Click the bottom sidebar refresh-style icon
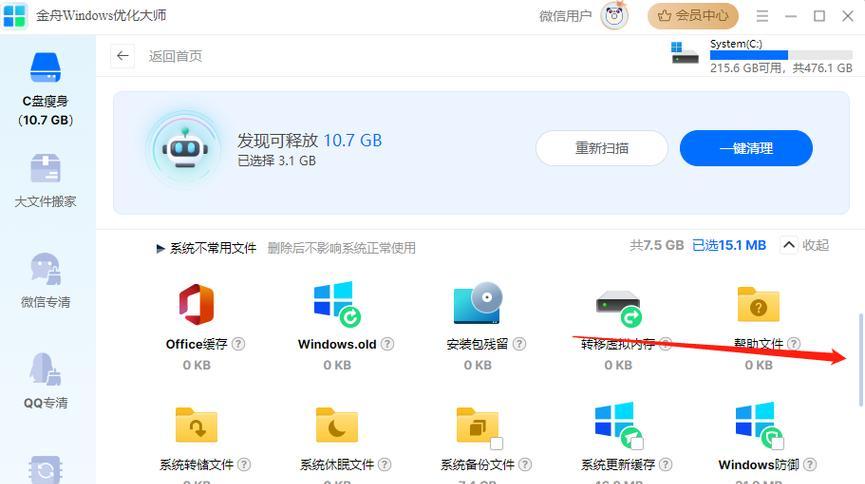The image size is (865, 484). coord(45,470)
